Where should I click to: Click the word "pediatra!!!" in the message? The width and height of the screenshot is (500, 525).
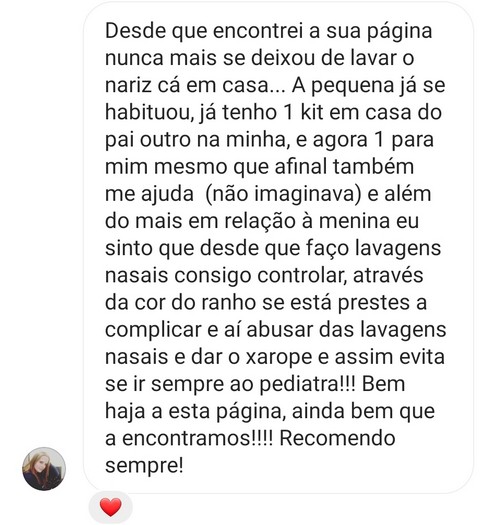coord(307,384)
